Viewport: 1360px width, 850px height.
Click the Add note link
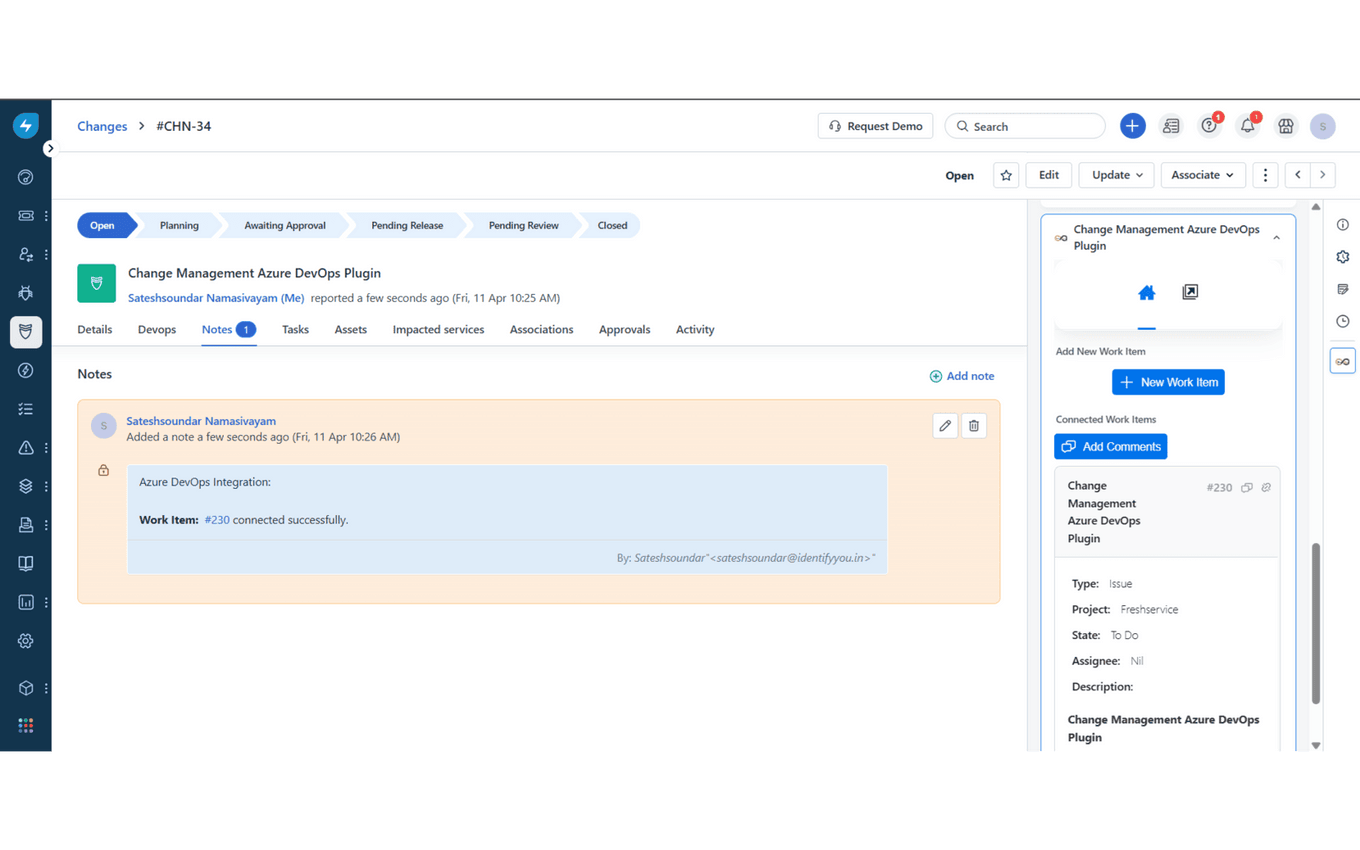click(x=961, y=376)
